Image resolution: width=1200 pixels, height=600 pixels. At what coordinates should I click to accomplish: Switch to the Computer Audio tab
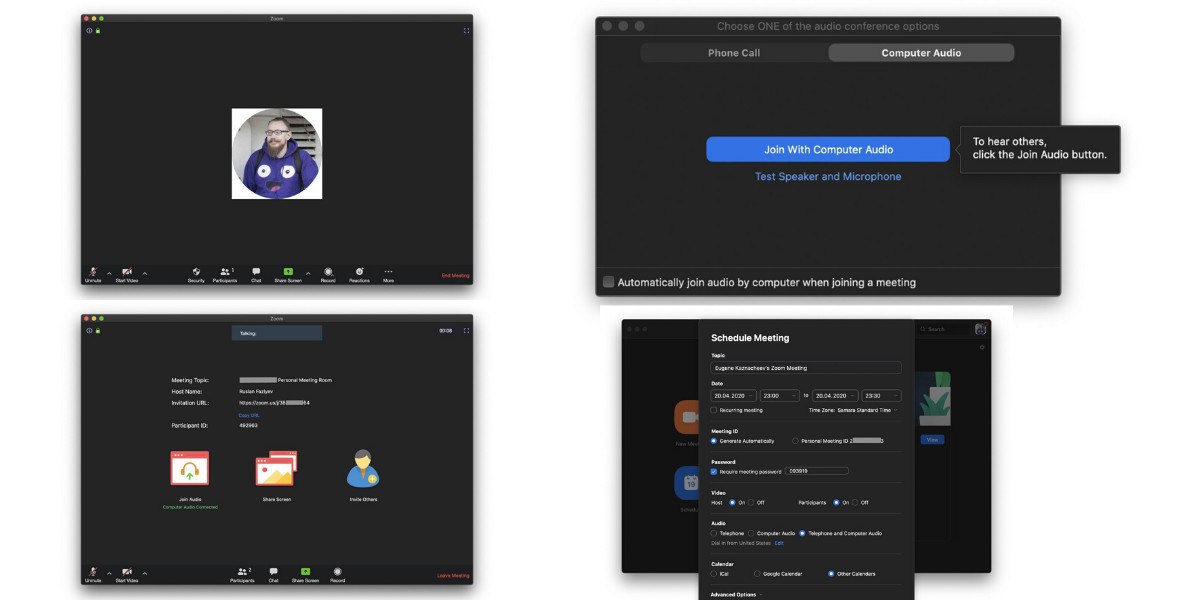(921, 53)
